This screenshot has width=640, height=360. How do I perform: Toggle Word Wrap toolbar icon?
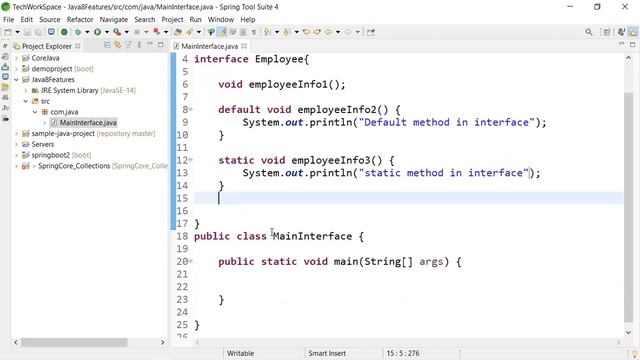(233, 32)
